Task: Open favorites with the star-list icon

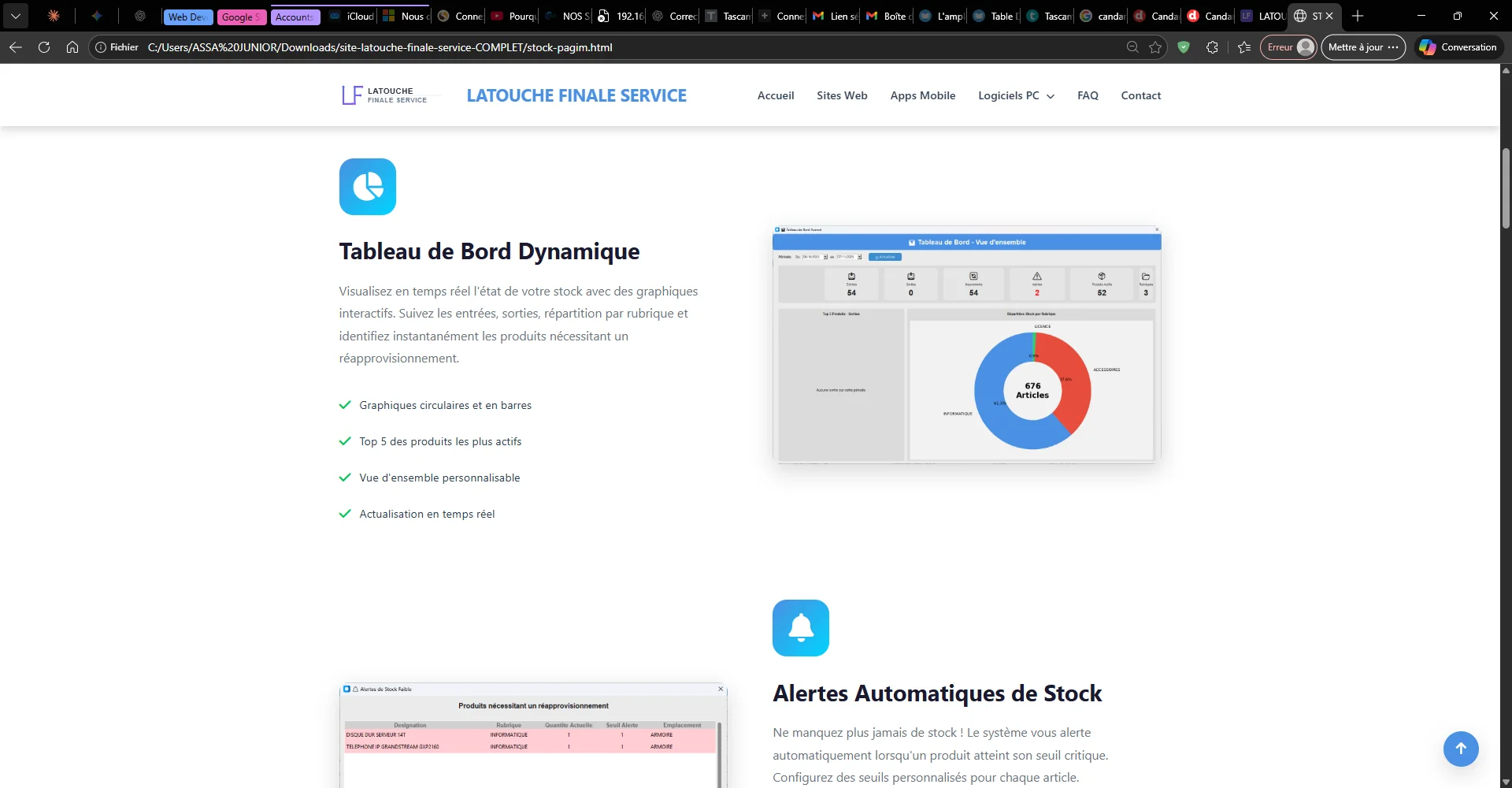Action: coord(1243,47)
